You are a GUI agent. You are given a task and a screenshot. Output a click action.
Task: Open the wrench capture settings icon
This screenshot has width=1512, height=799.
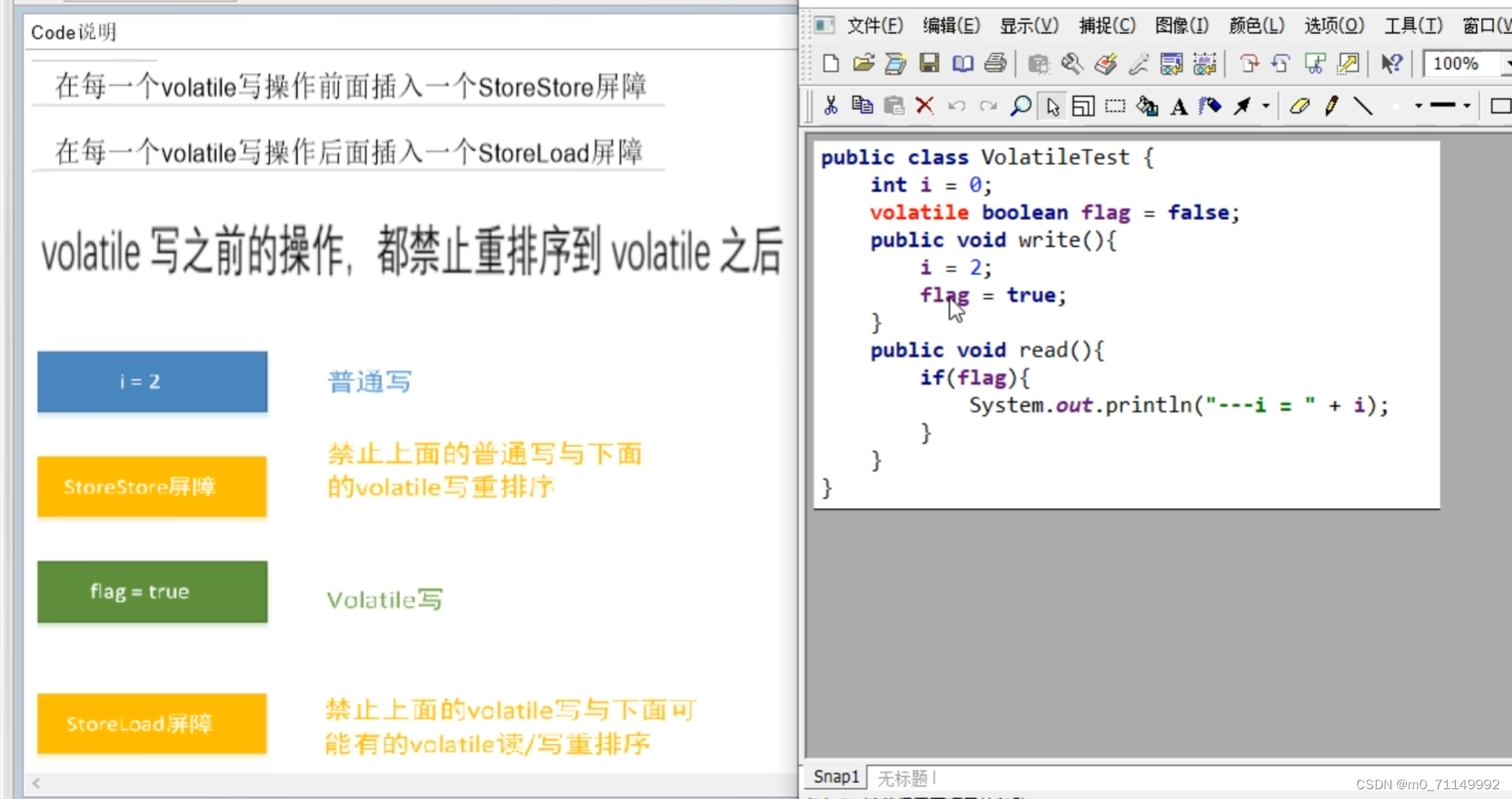(x=1072, y=64)
